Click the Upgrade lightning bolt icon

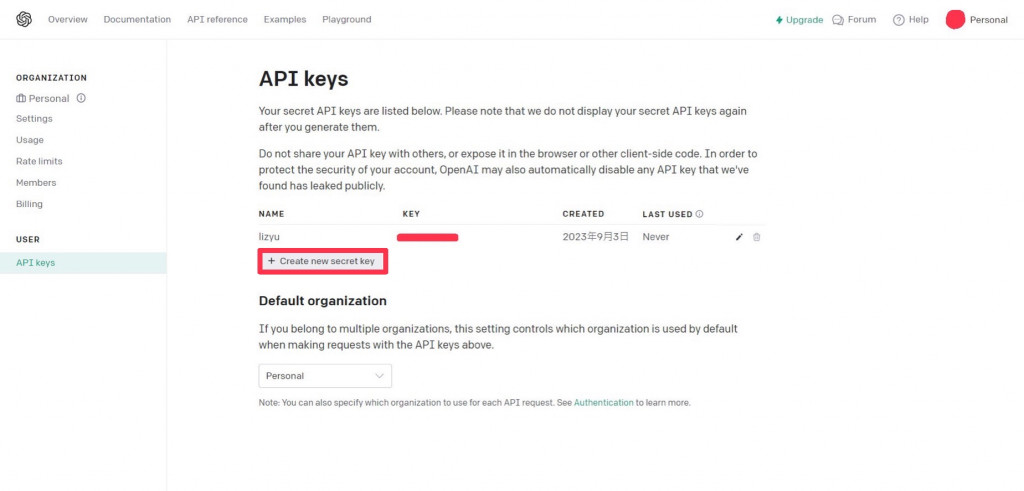coord(779,20)
